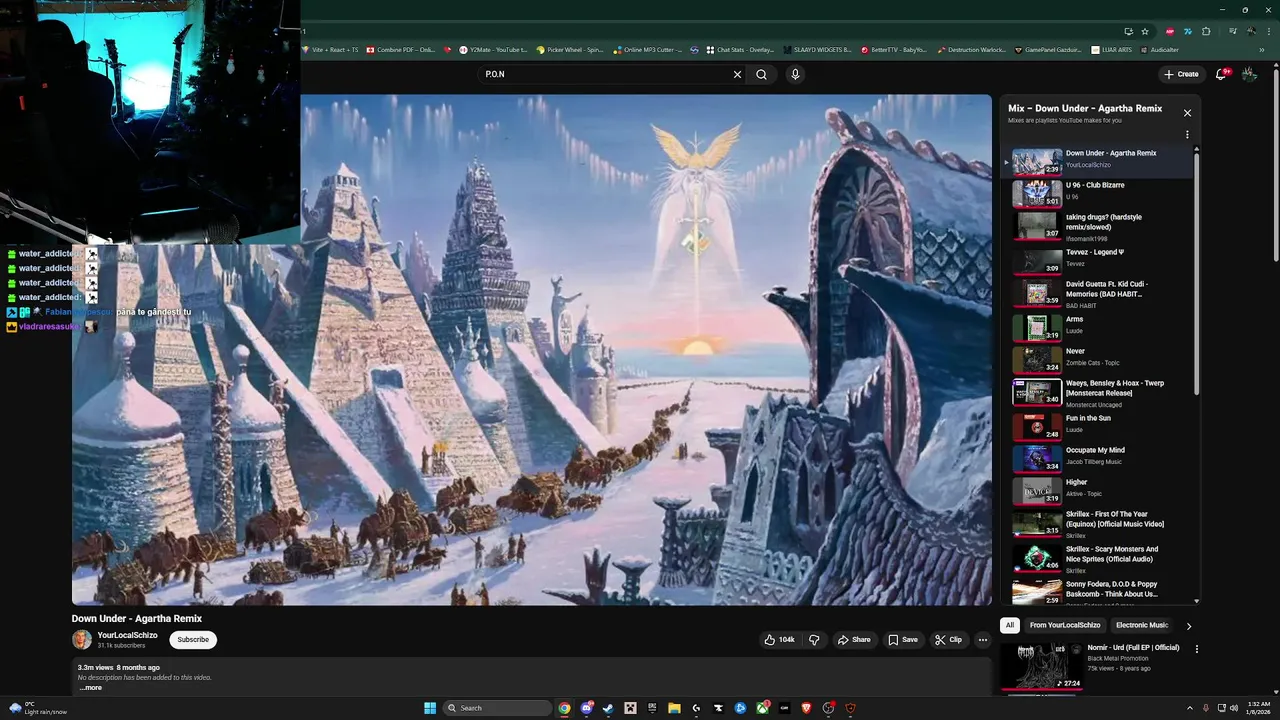Open the BetterTTV bookmark

tap(894, 49)
